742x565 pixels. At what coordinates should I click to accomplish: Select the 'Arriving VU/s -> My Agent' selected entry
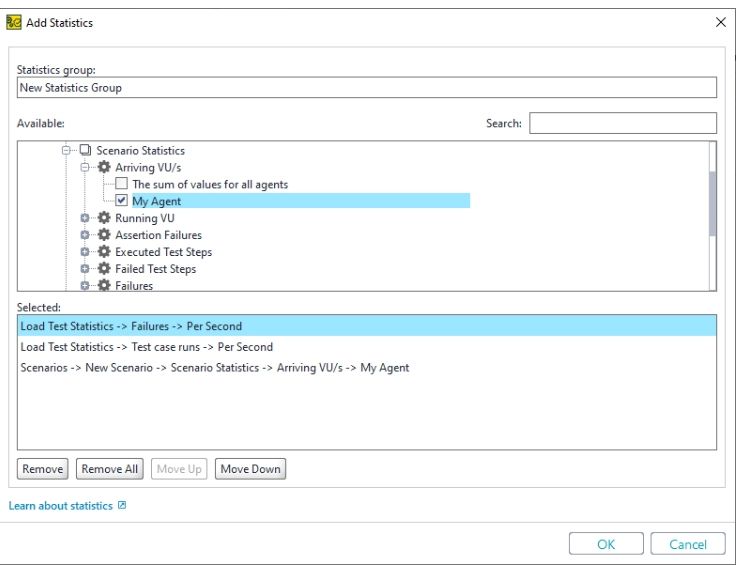click(x=367, y=368)
